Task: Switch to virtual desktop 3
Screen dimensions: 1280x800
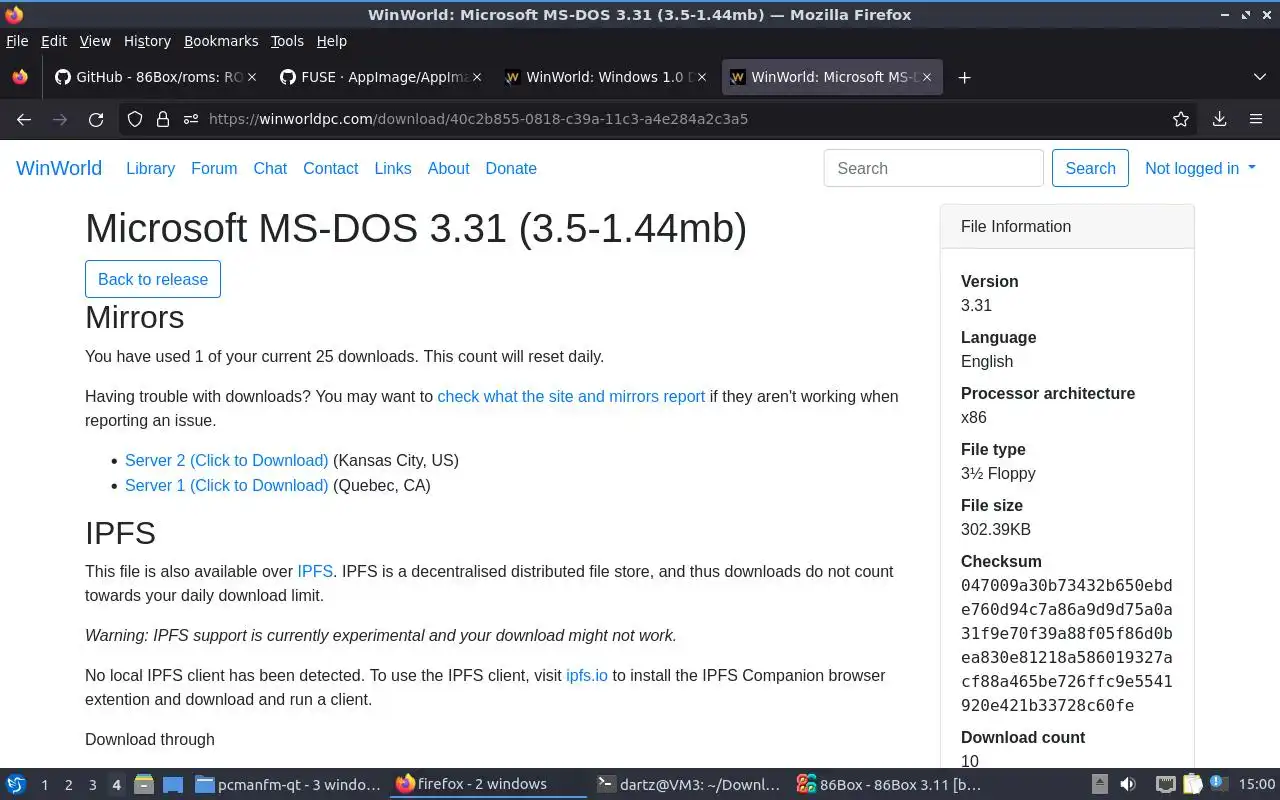Action: pyautogui.click(x=92, y=785)
